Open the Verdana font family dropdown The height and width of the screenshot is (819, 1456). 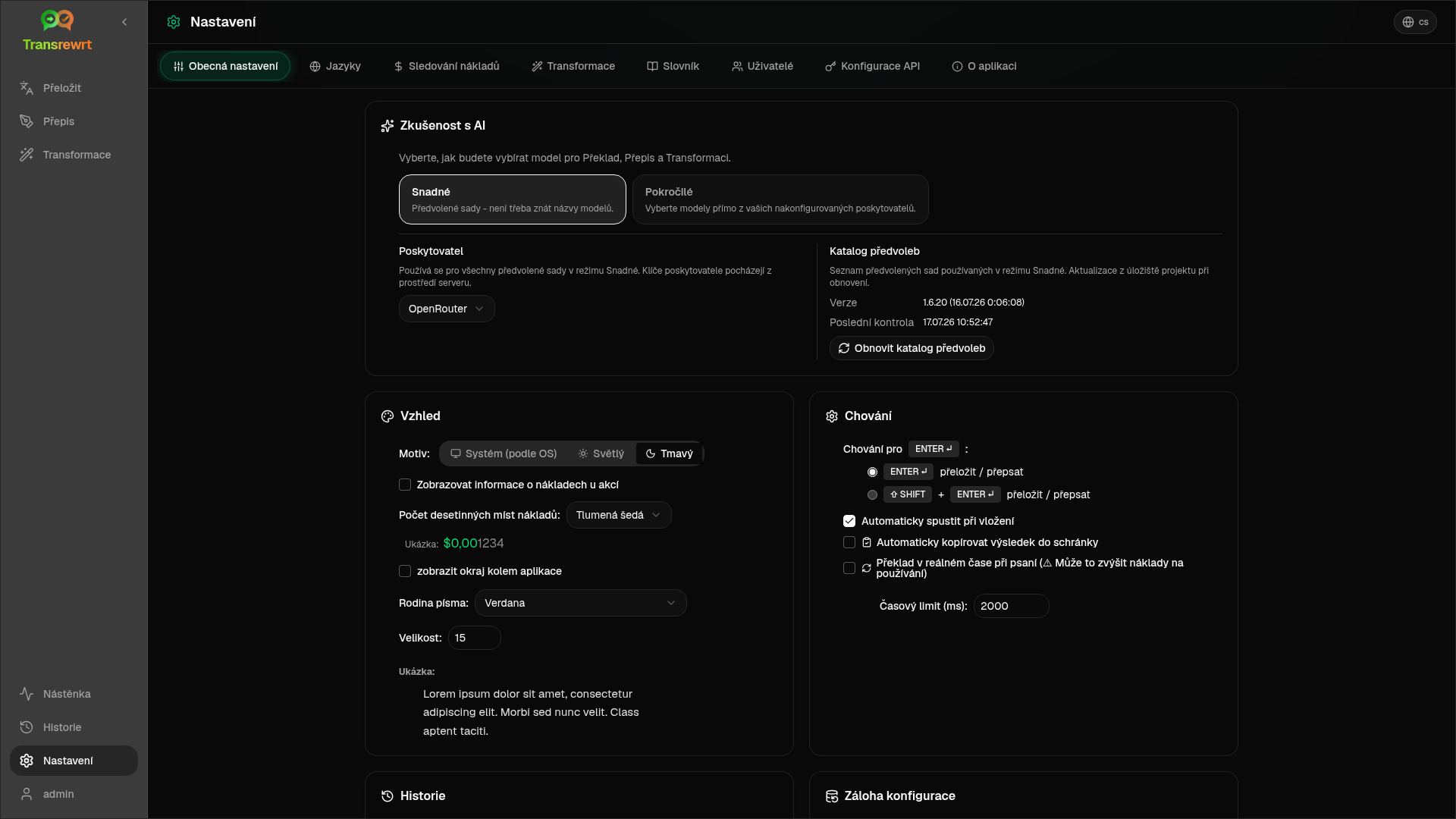click(x=581, y=603)
